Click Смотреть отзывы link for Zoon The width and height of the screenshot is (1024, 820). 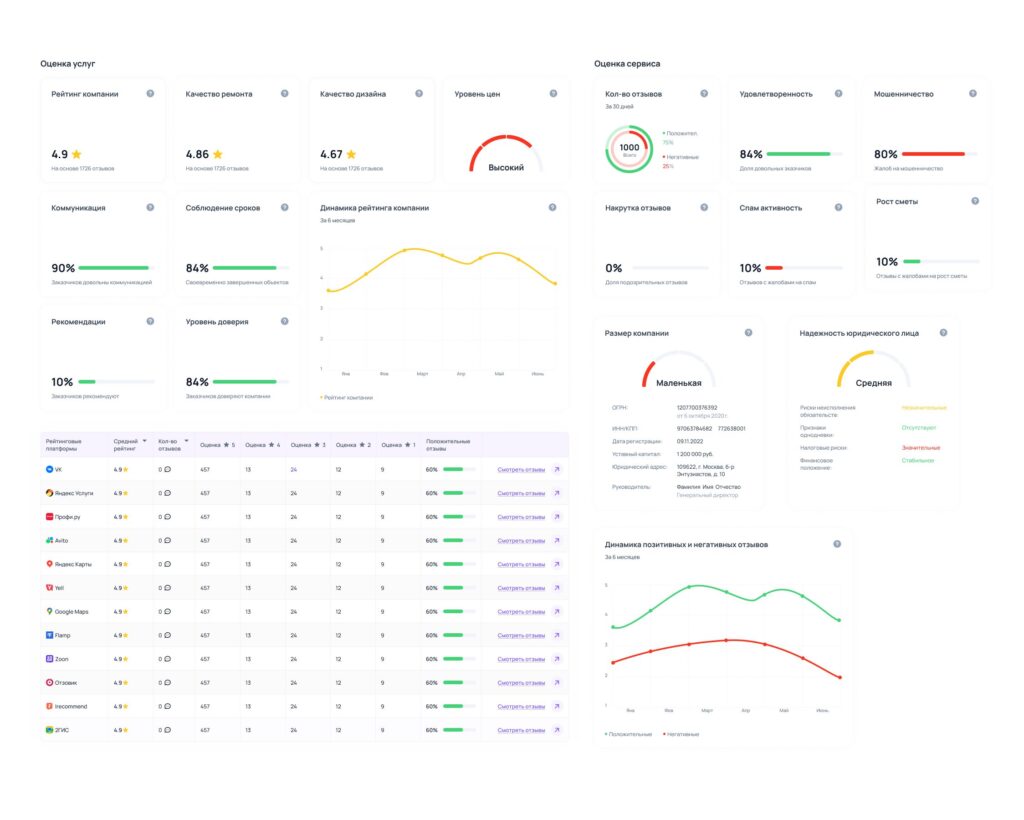pyautogui.click(x=521, y=659)
